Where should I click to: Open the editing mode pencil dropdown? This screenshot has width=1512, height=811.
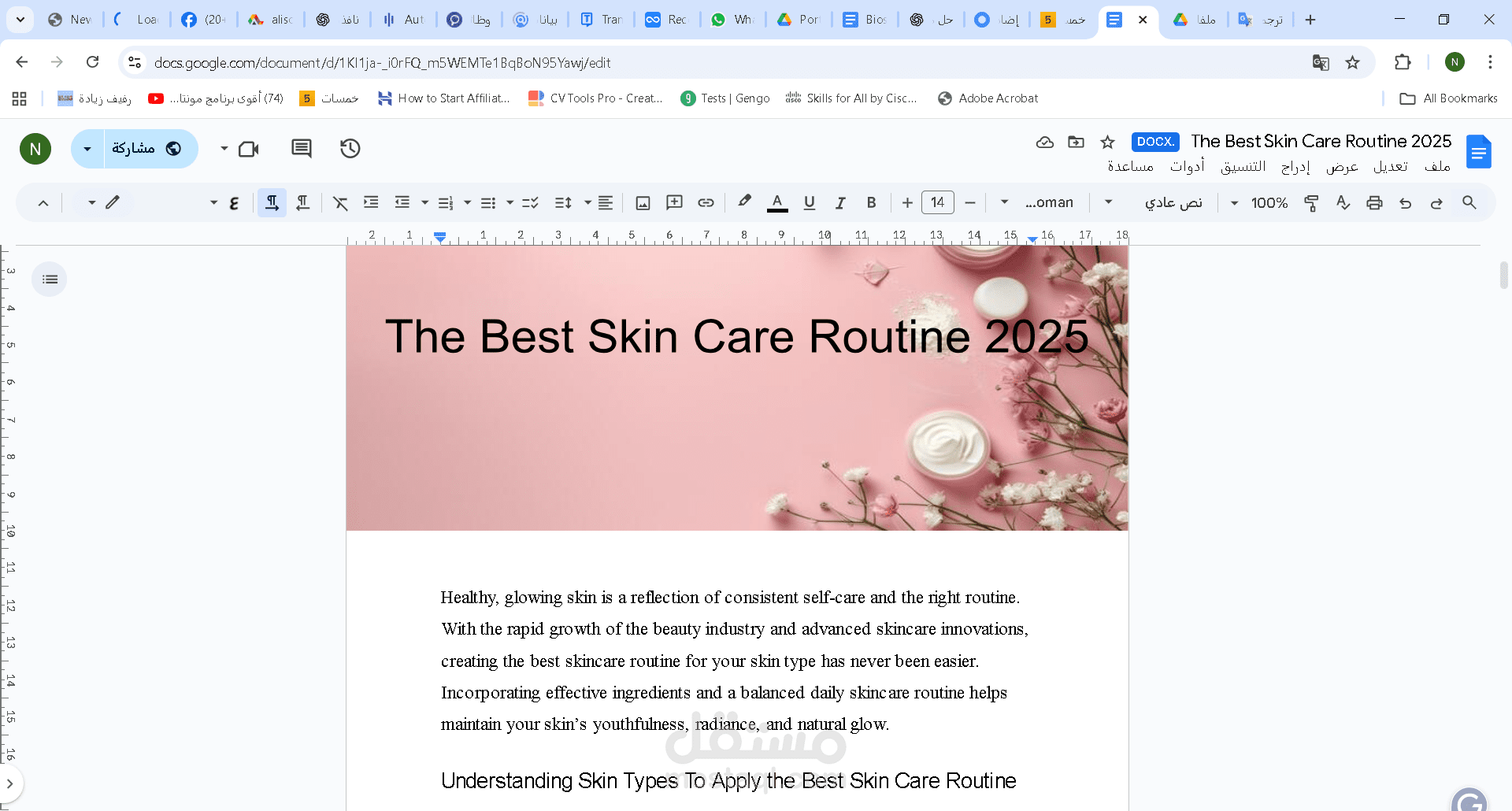pos(104,202)
